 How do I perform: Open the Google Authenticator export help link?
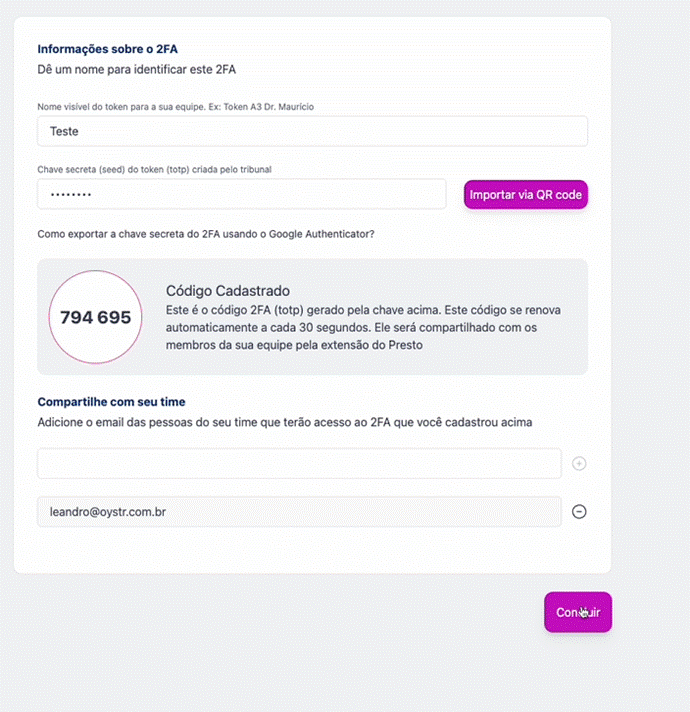tap(206, 234)
